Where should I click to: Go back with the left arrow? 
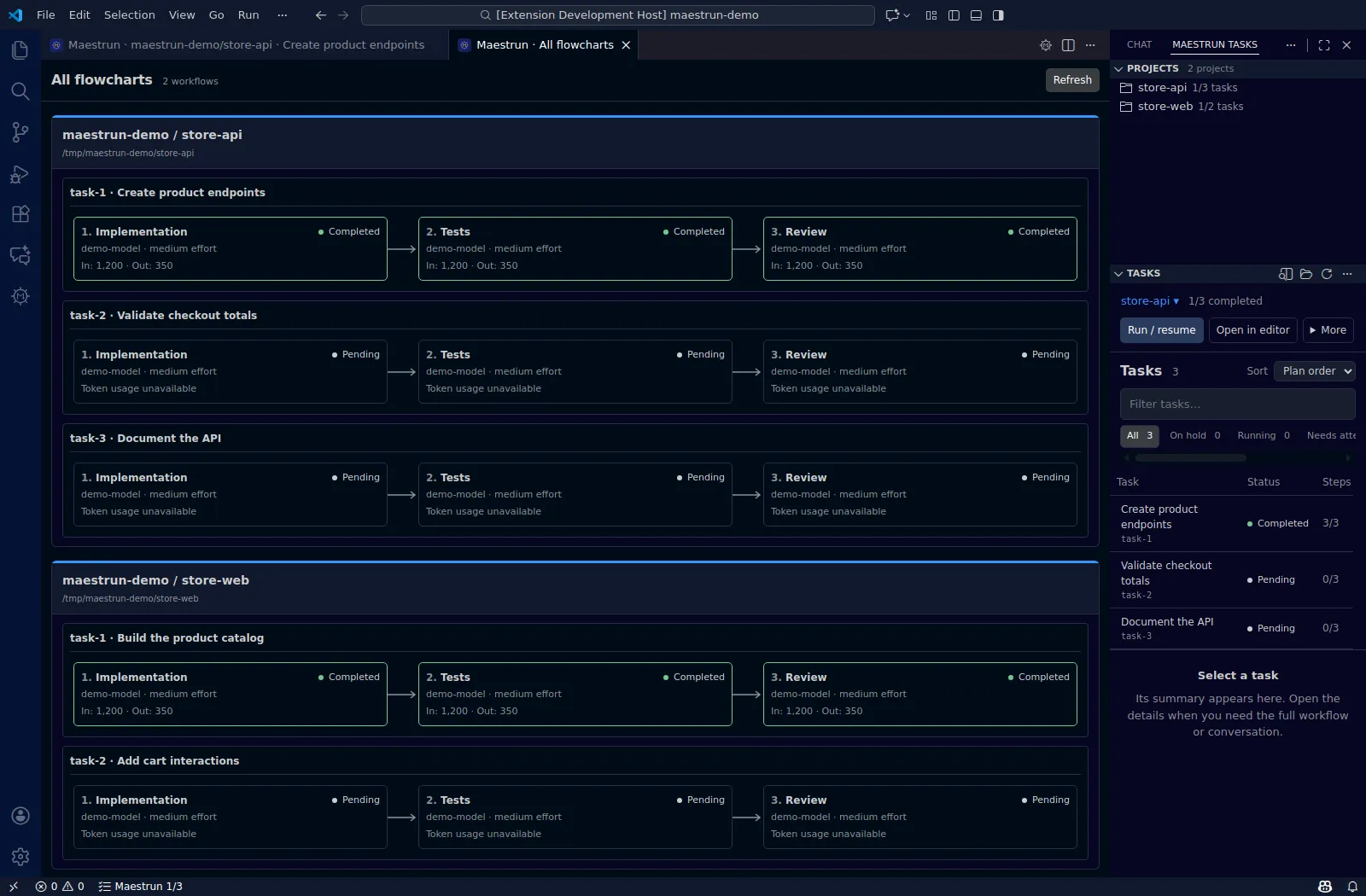(x=321, y=15)
